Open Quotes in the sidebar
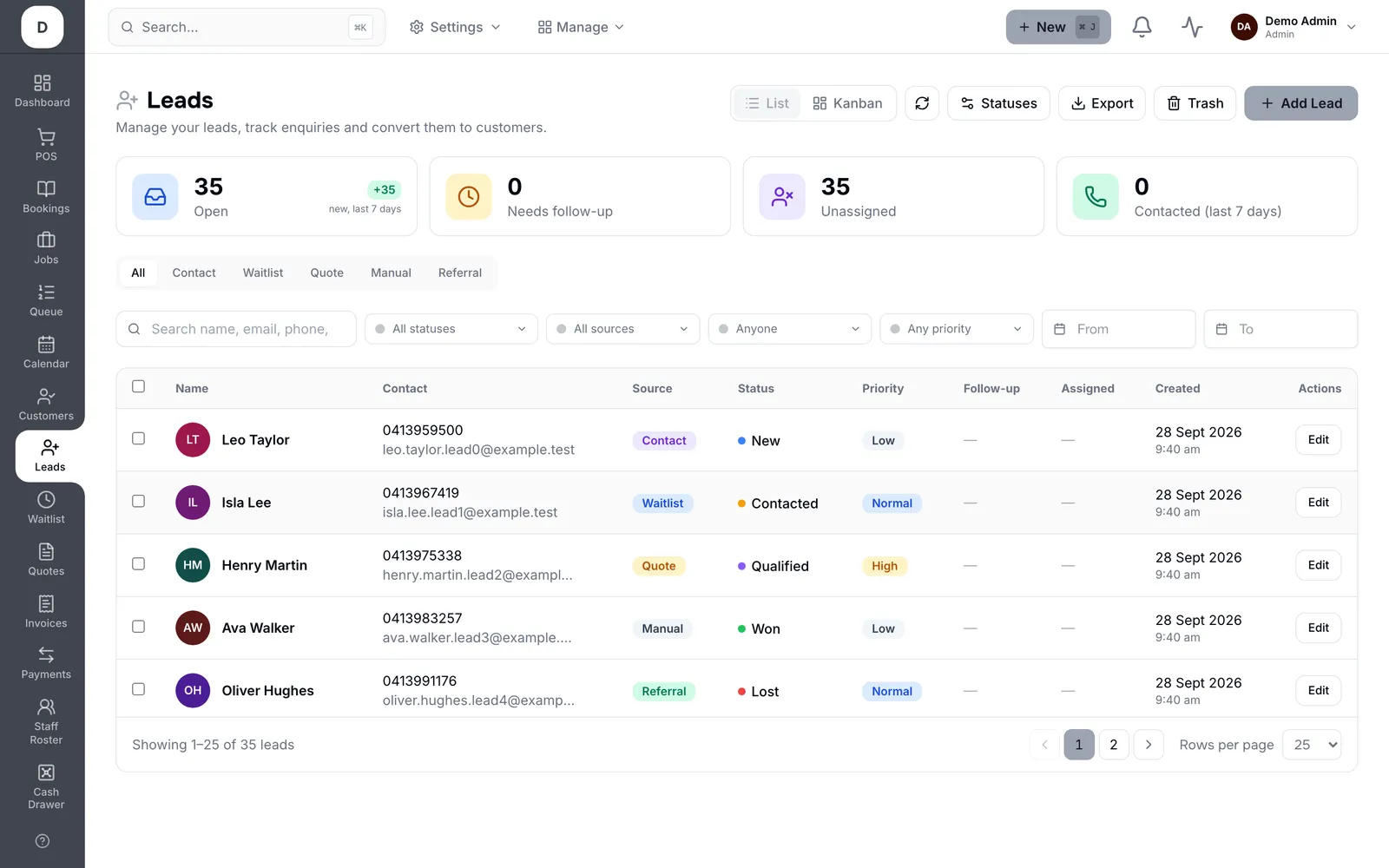Screen dimensions: 1389x868 tap(46, 560)
